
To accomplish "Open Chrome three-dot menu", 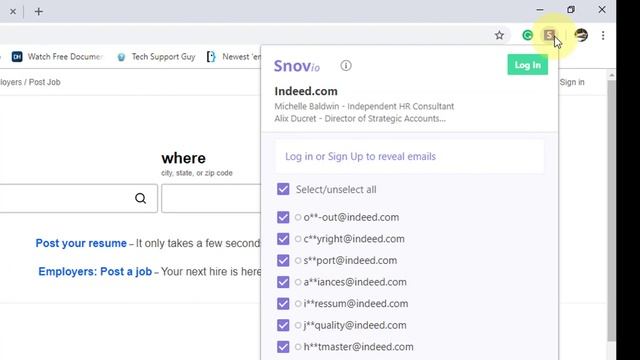I will (603, 35).
